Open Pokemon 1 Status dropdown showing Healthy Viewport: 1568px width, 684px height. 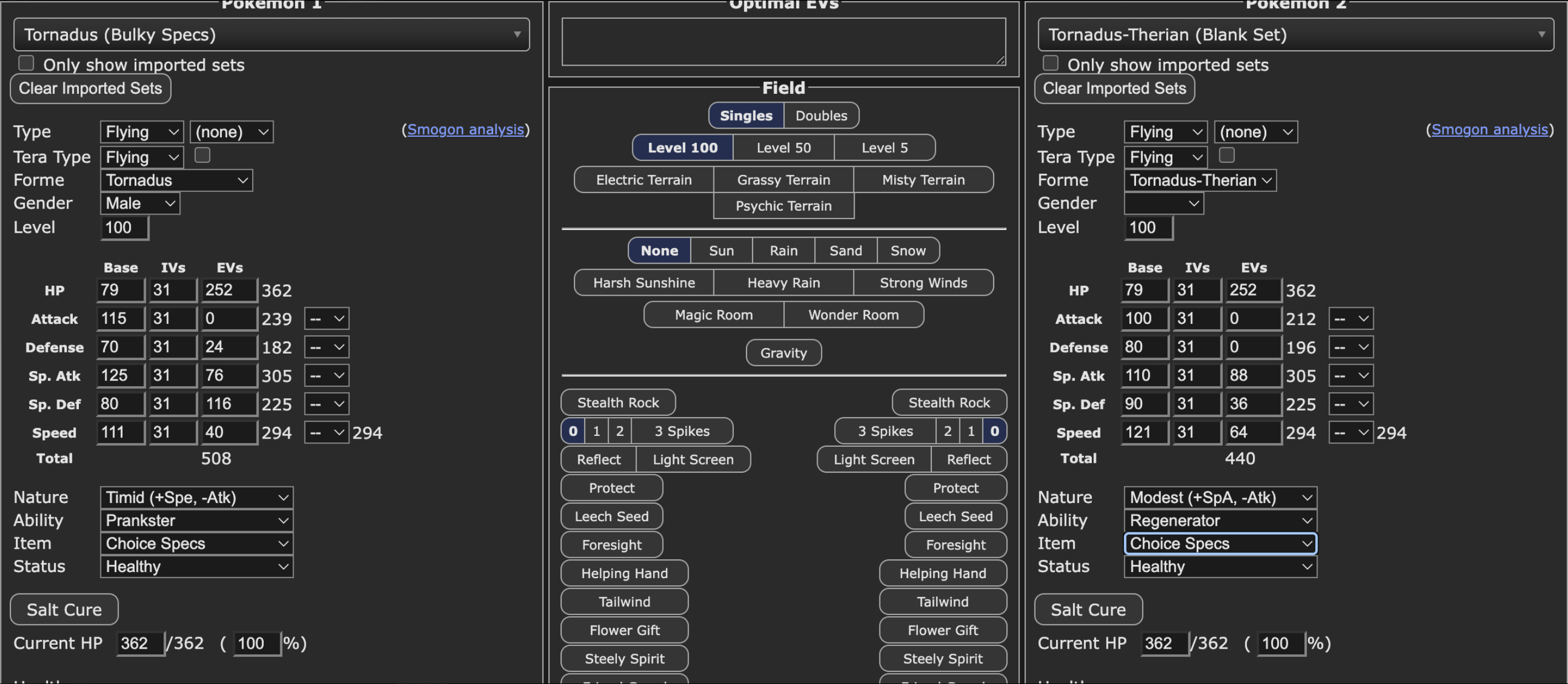196,567
